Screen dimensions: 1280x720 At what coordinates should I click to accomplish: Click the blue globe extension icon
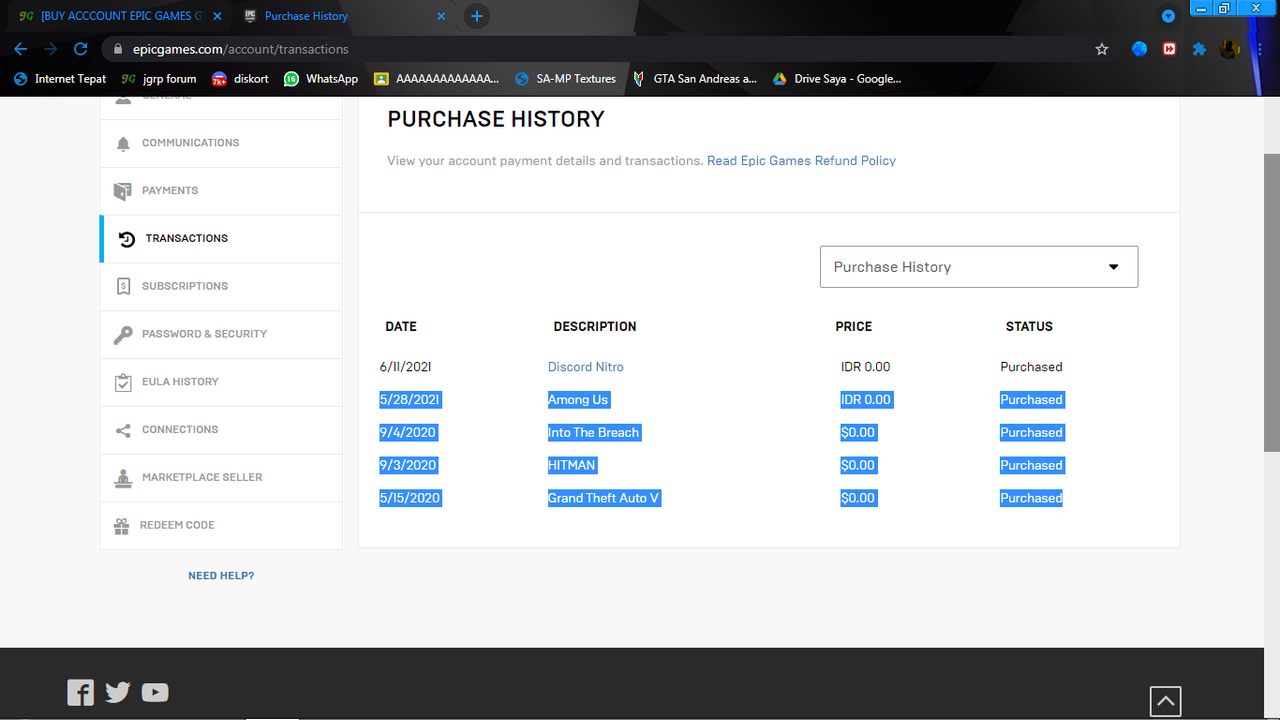click(x=1139, y=49)
